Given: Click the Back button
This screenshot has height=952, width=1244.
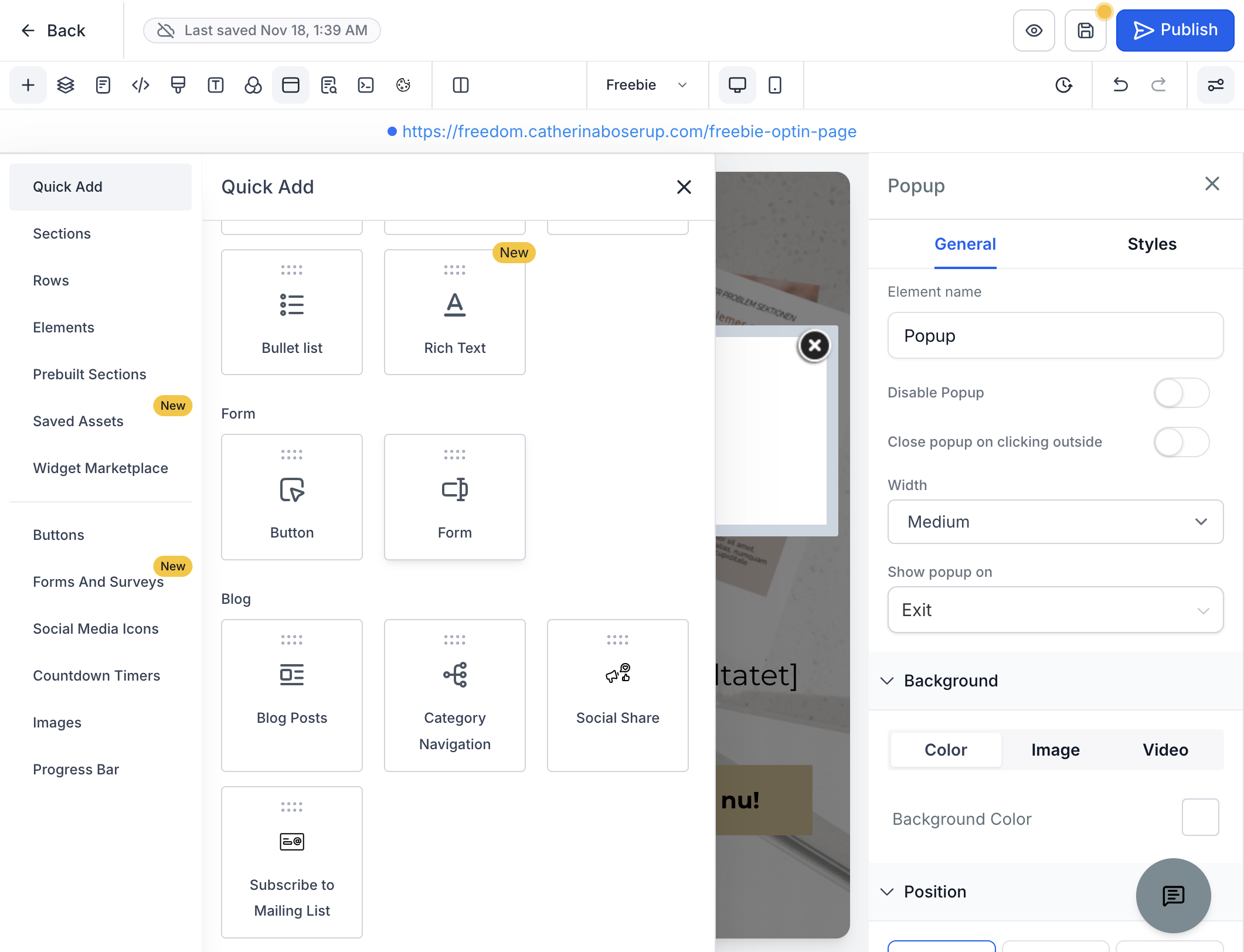Looking at the screenshot, I should (53, 30).
